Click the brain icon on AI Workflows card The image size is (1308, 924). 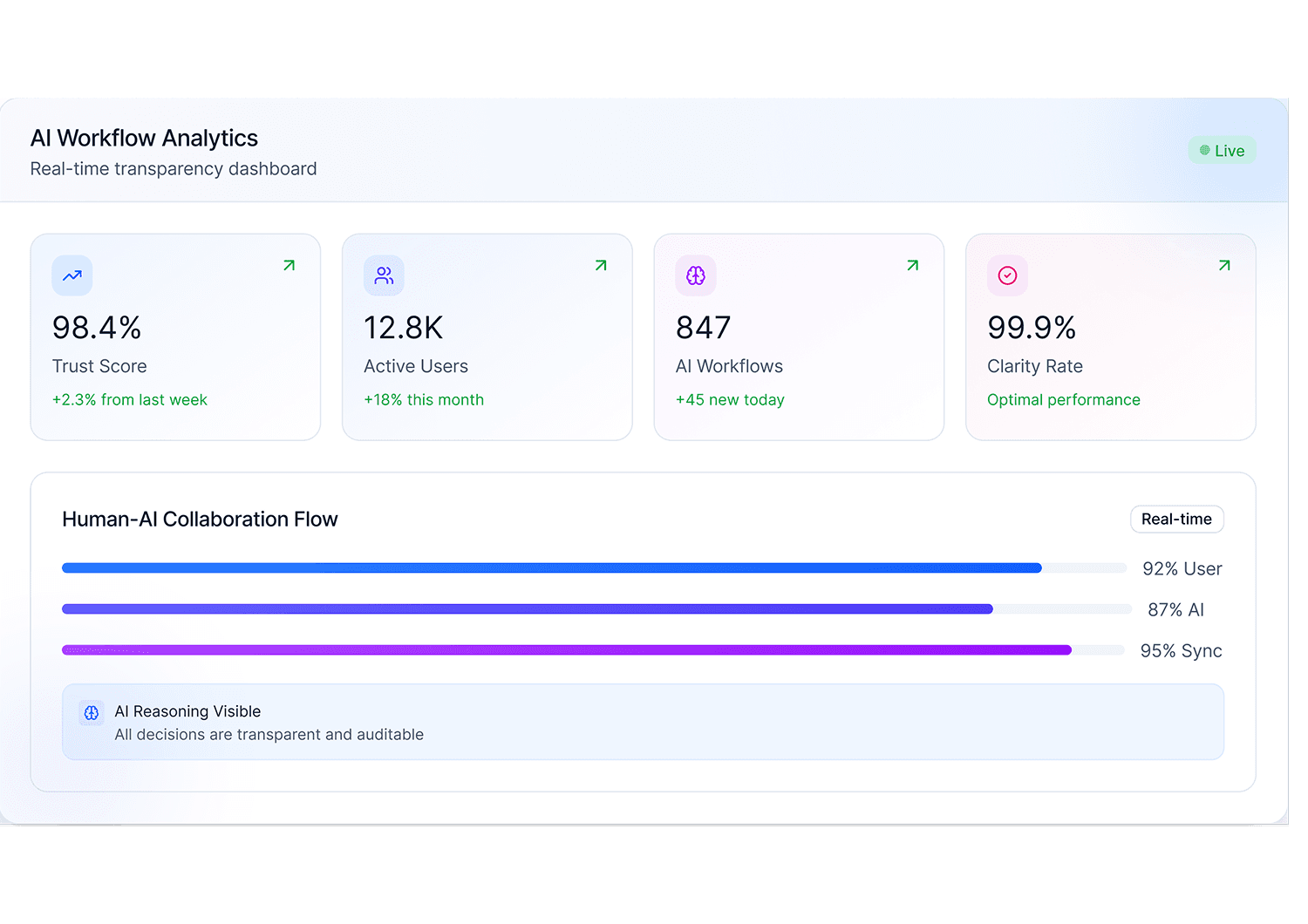[x=695, y=275]
